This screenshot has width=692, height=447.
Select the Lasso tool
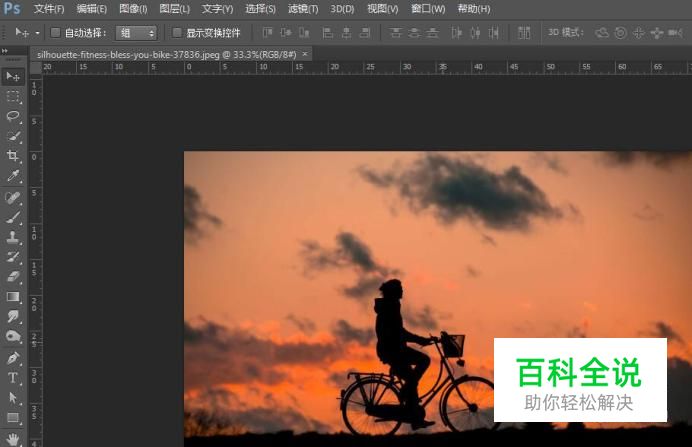point(13,116)
